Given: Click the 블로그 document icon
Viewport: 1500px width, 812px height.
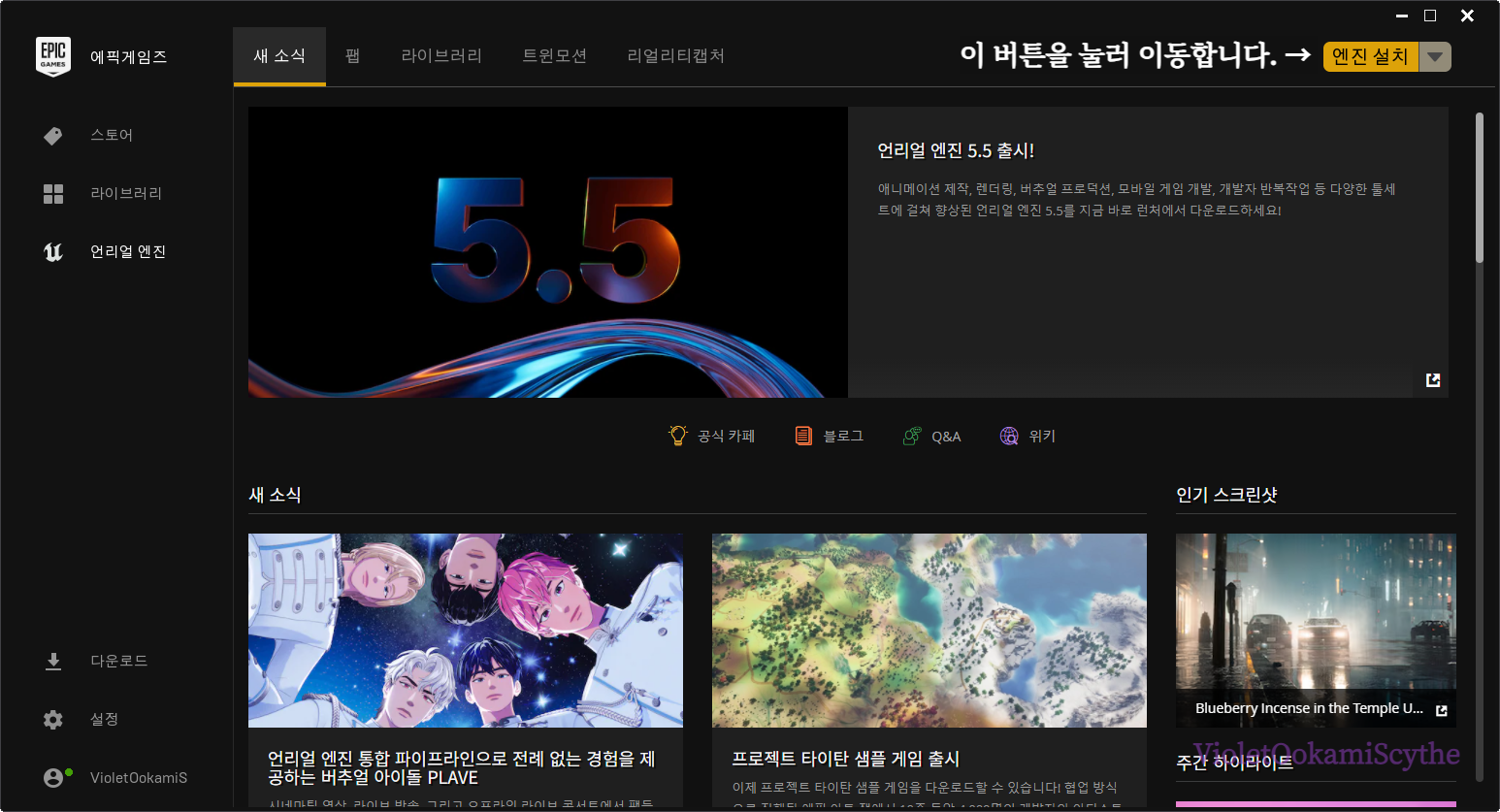Looking at the screenshot, I should (x=803, y=436).
